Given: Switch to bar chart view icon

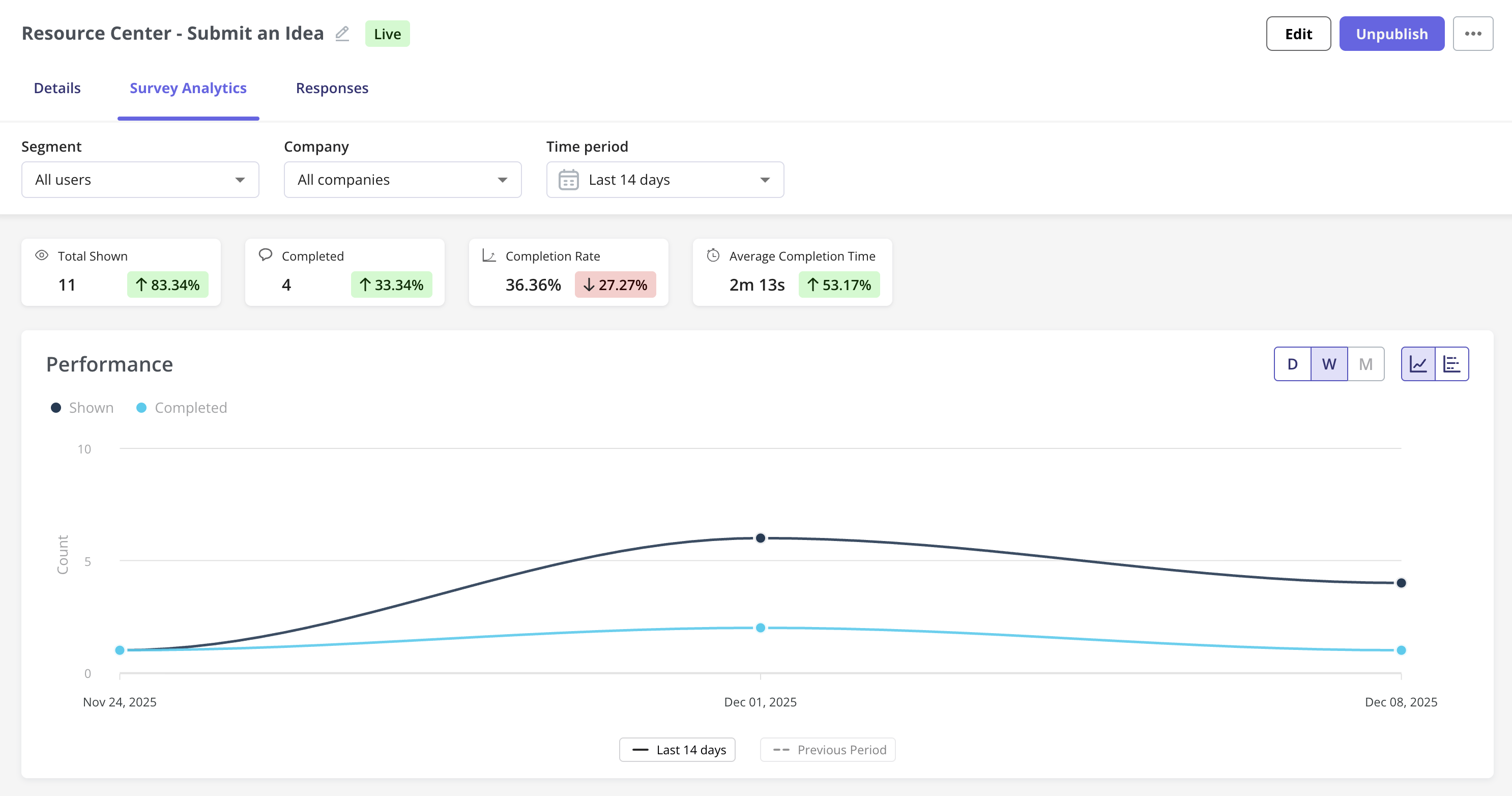Looking at the screenshot, I should click(x=1451, y=364).
